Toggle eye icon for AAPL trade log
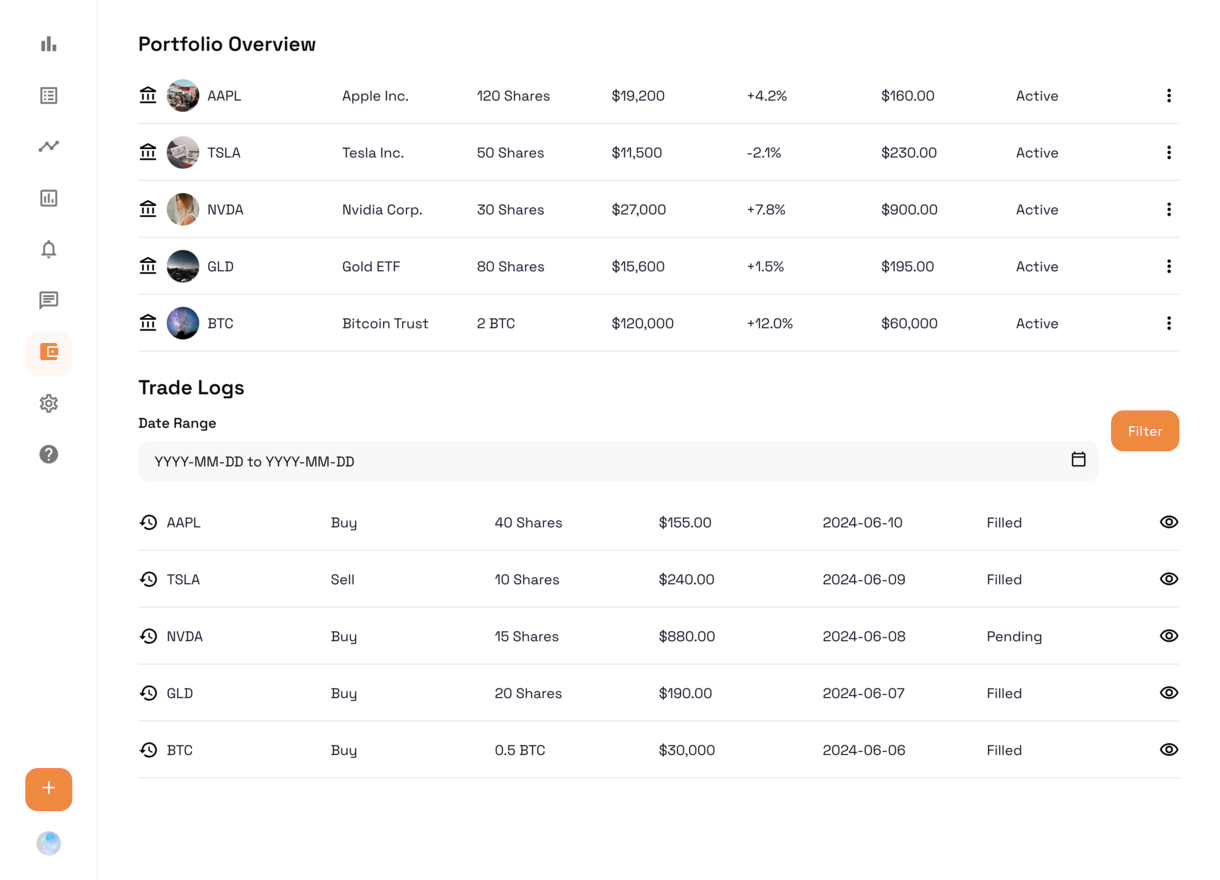This screenshot has height=880, width=1220. 1168,522
